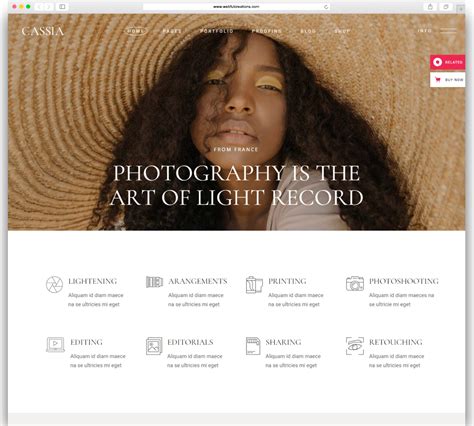Click the Printing film roll icon
This screenshot has width=474, height=426.
pyautogui.click(x=254, y=285)
